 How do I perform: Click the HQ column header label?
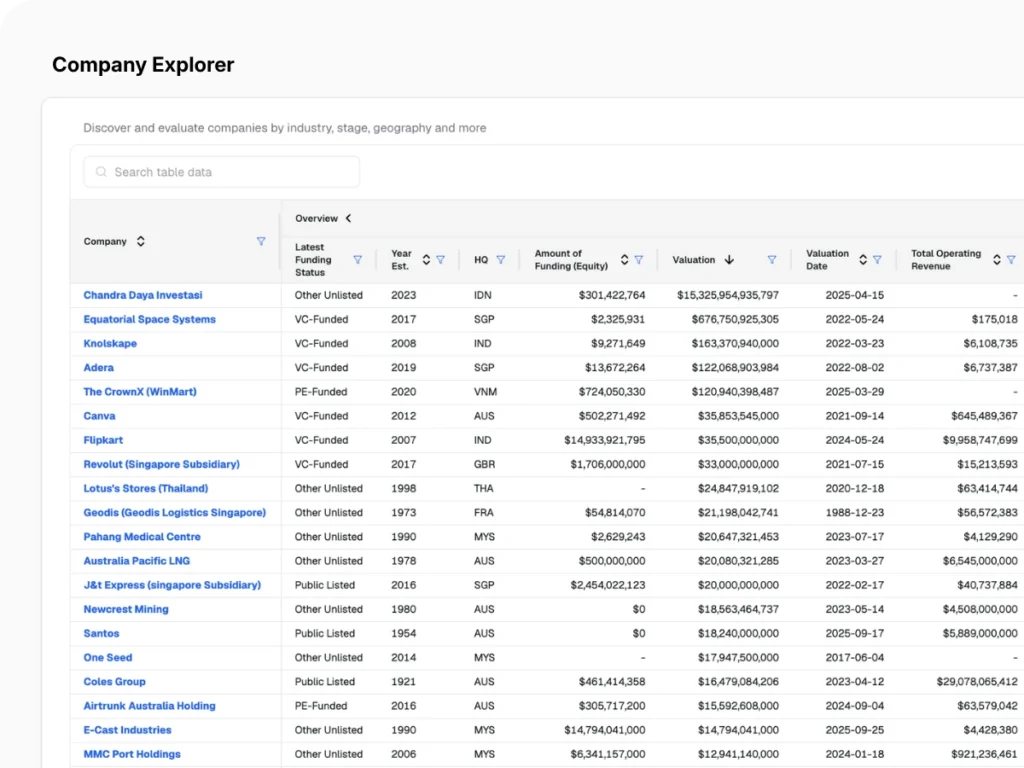(x=481, y=260)
